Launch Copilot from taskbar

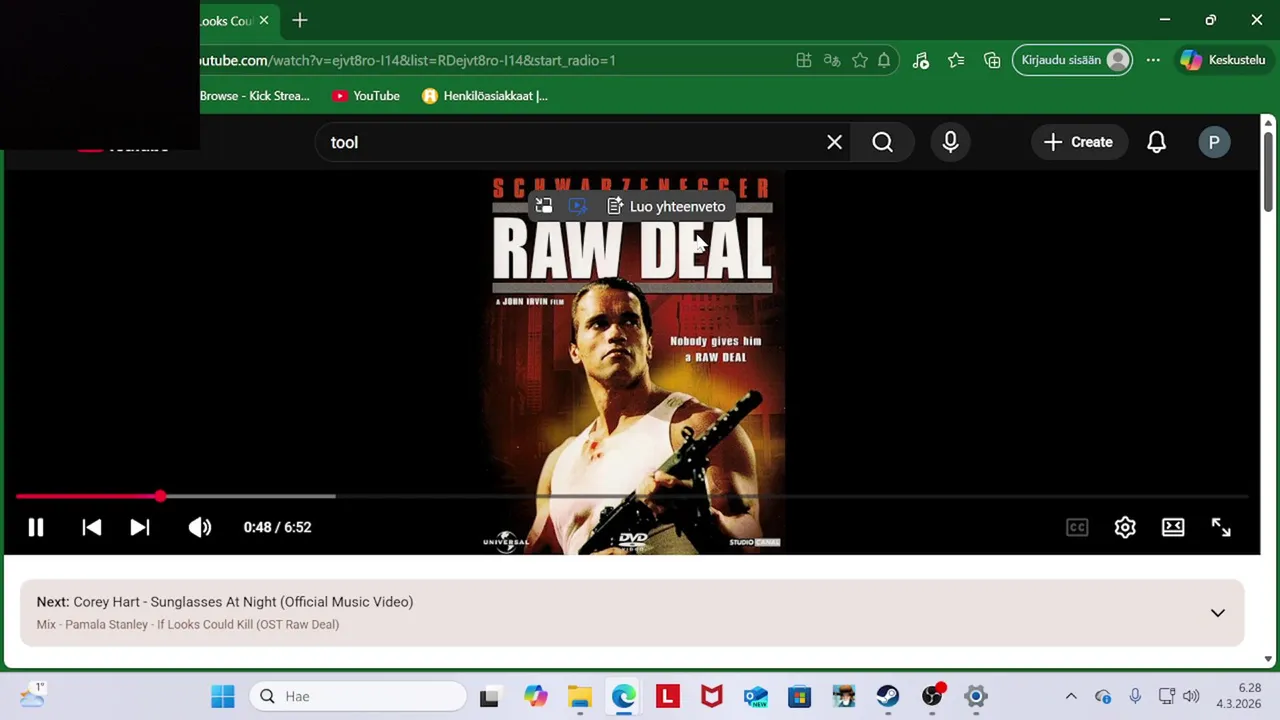coord(536,696)
